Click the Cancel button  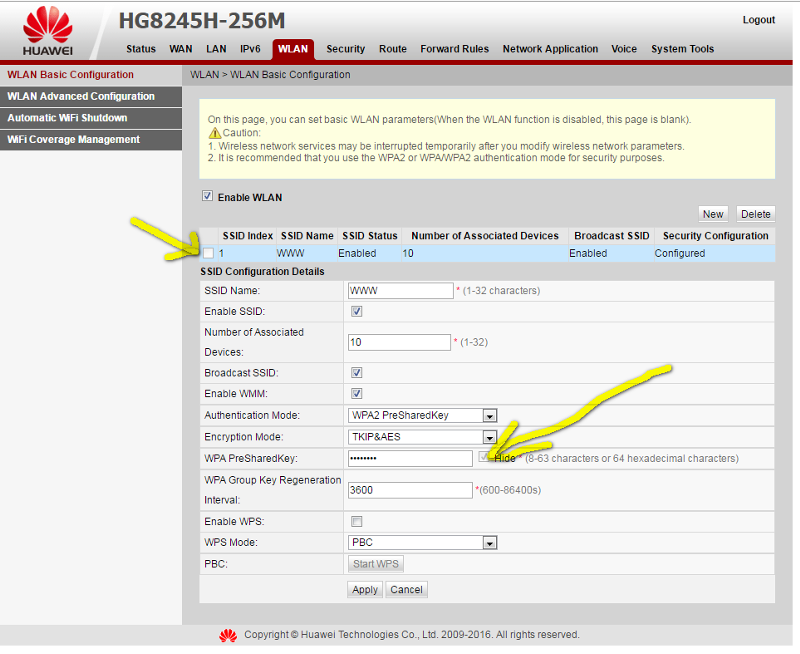pyautogui.click(x=406, y=590)
